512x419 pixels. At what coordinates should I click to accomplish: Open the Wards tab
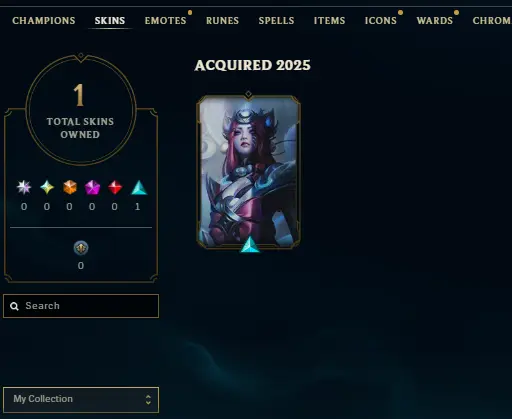coord(435,21)
